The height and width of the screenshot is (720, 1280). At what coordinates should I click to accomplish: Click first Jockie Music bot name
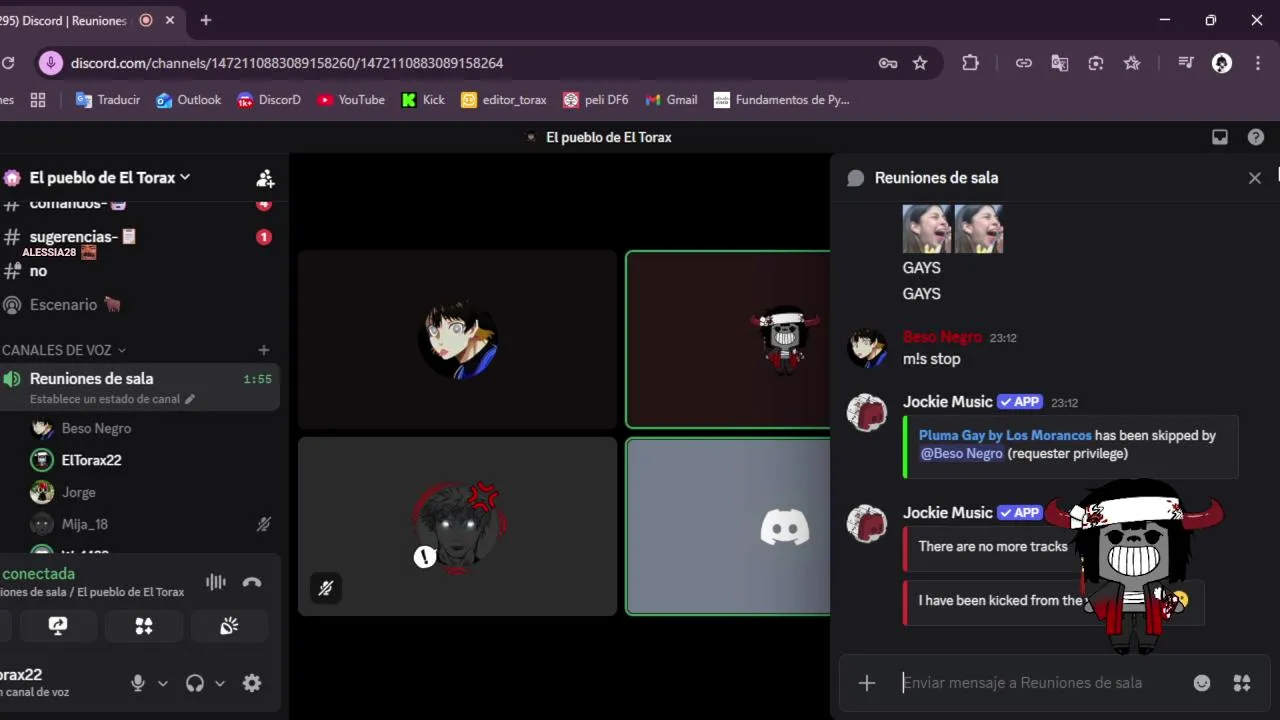pyautogui.click(x=948, y=401)
